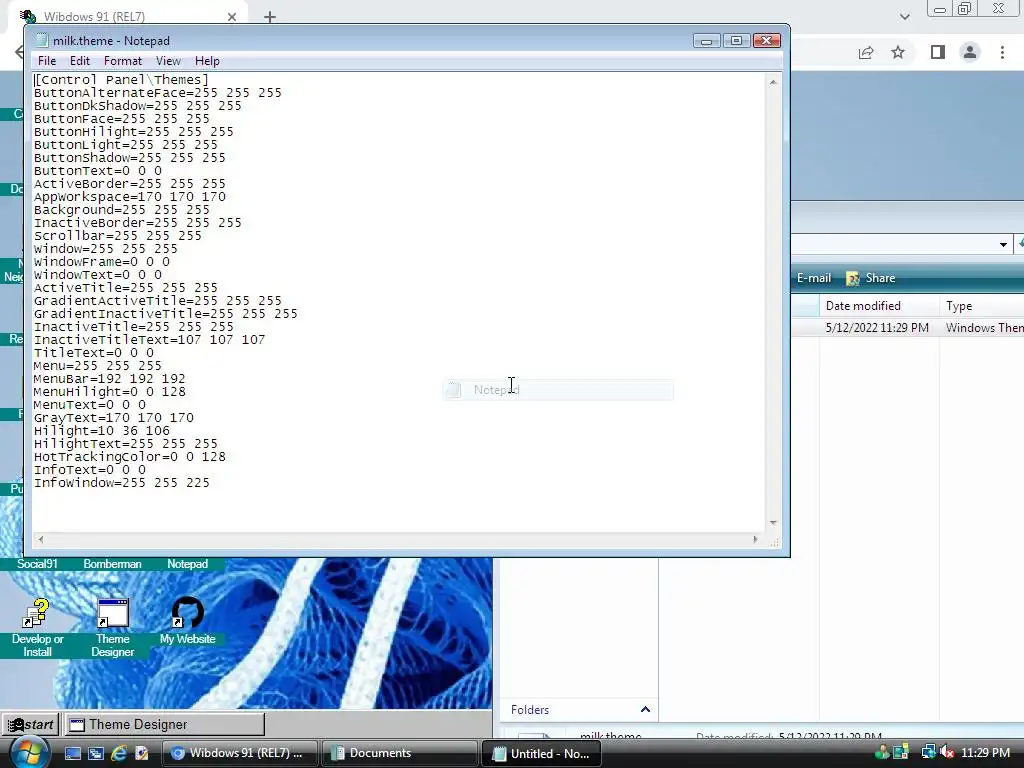Minimize the milk.theme Notepad window
The width and height of the screenshot is (1024, 768).
[x=706, y=41]
